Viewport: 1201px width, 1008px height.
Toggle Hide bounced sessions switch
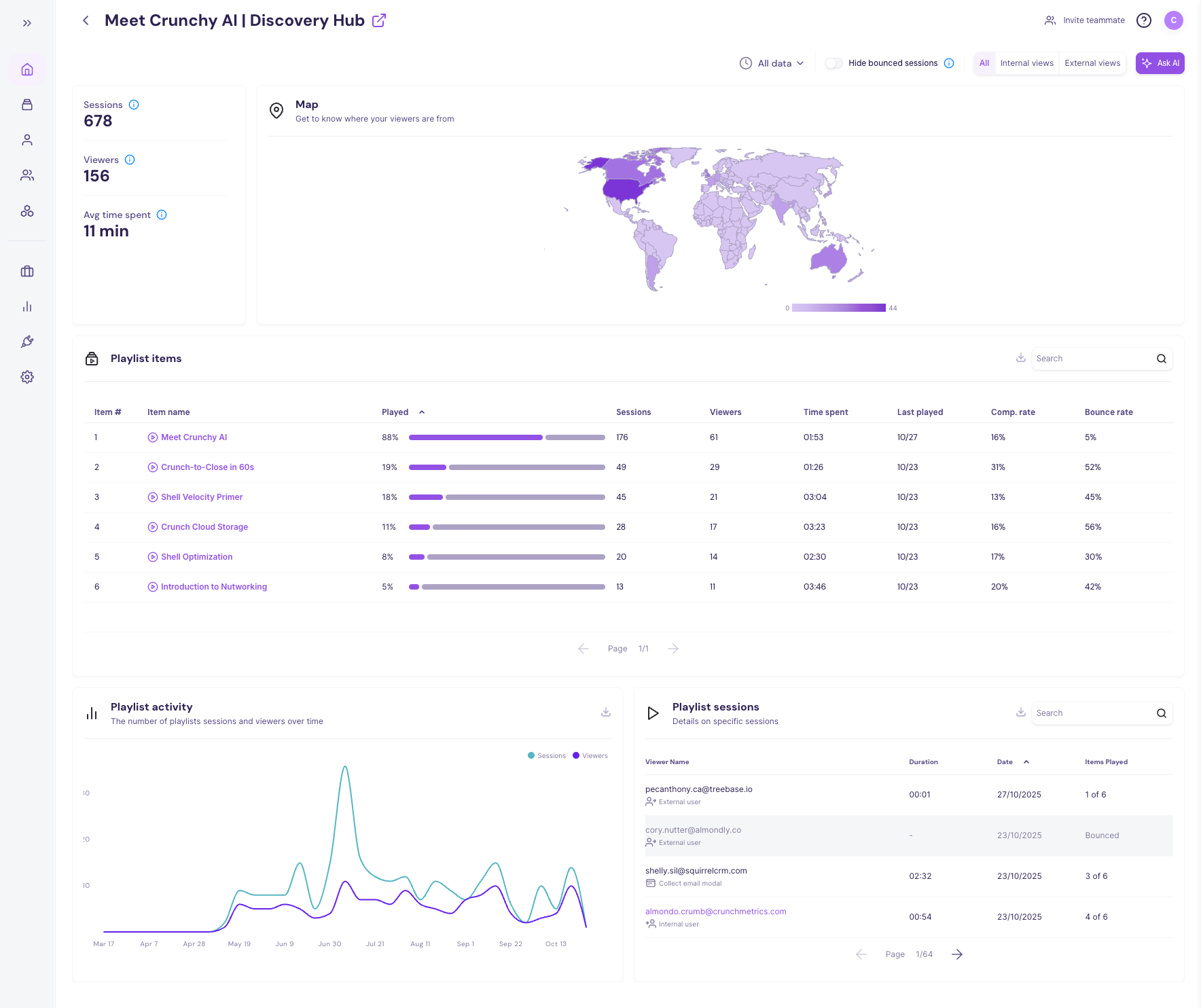(834, 63)
